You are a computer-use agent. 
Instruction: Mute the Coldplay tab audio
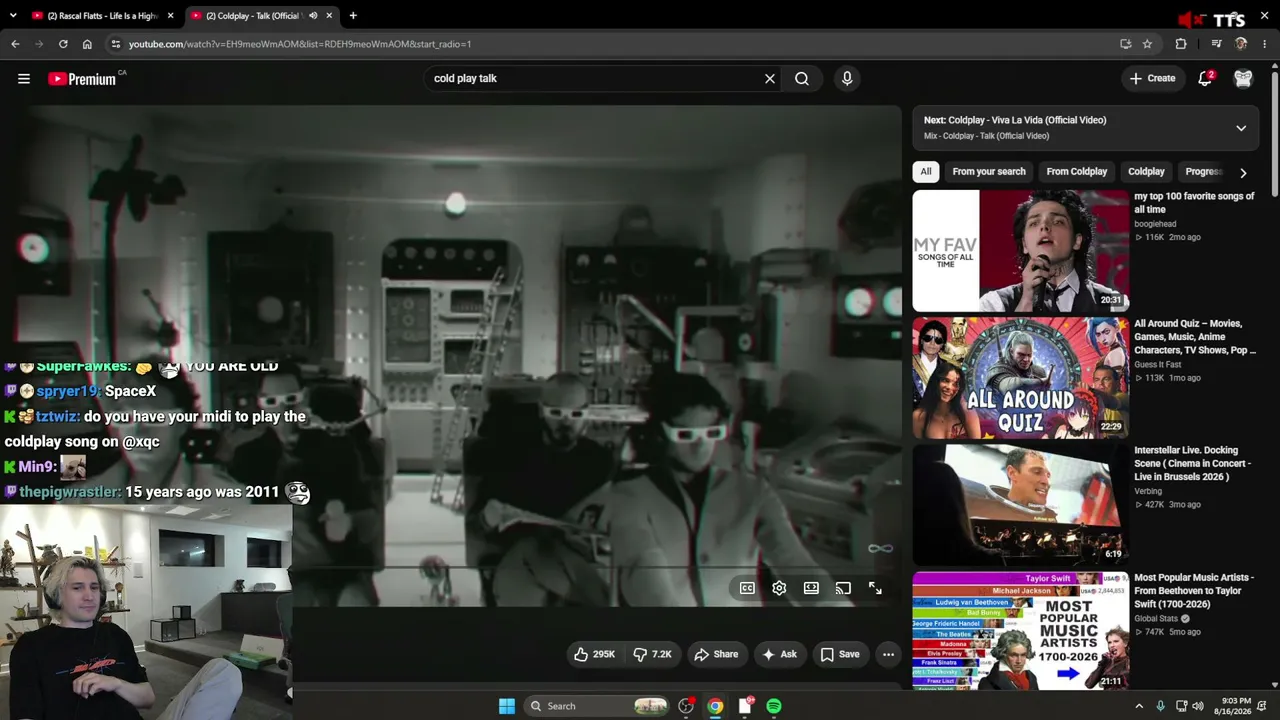[x=313, y=16]
